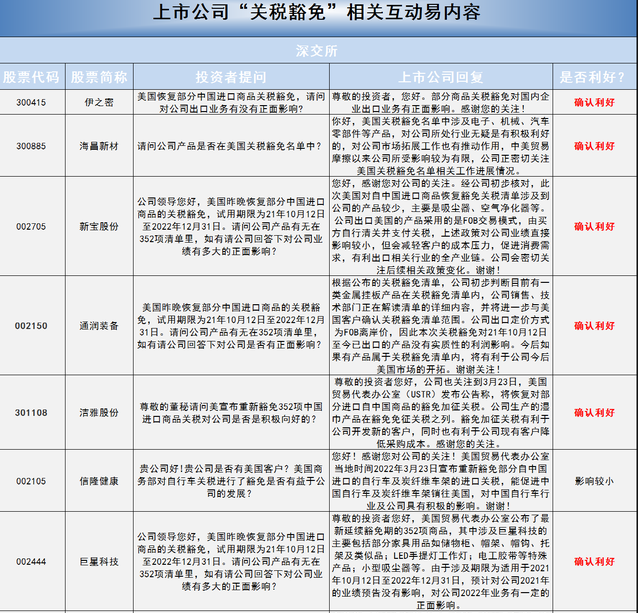Select the 巨星科技 name cell
The image size is (638, 613).
point(98,562)
